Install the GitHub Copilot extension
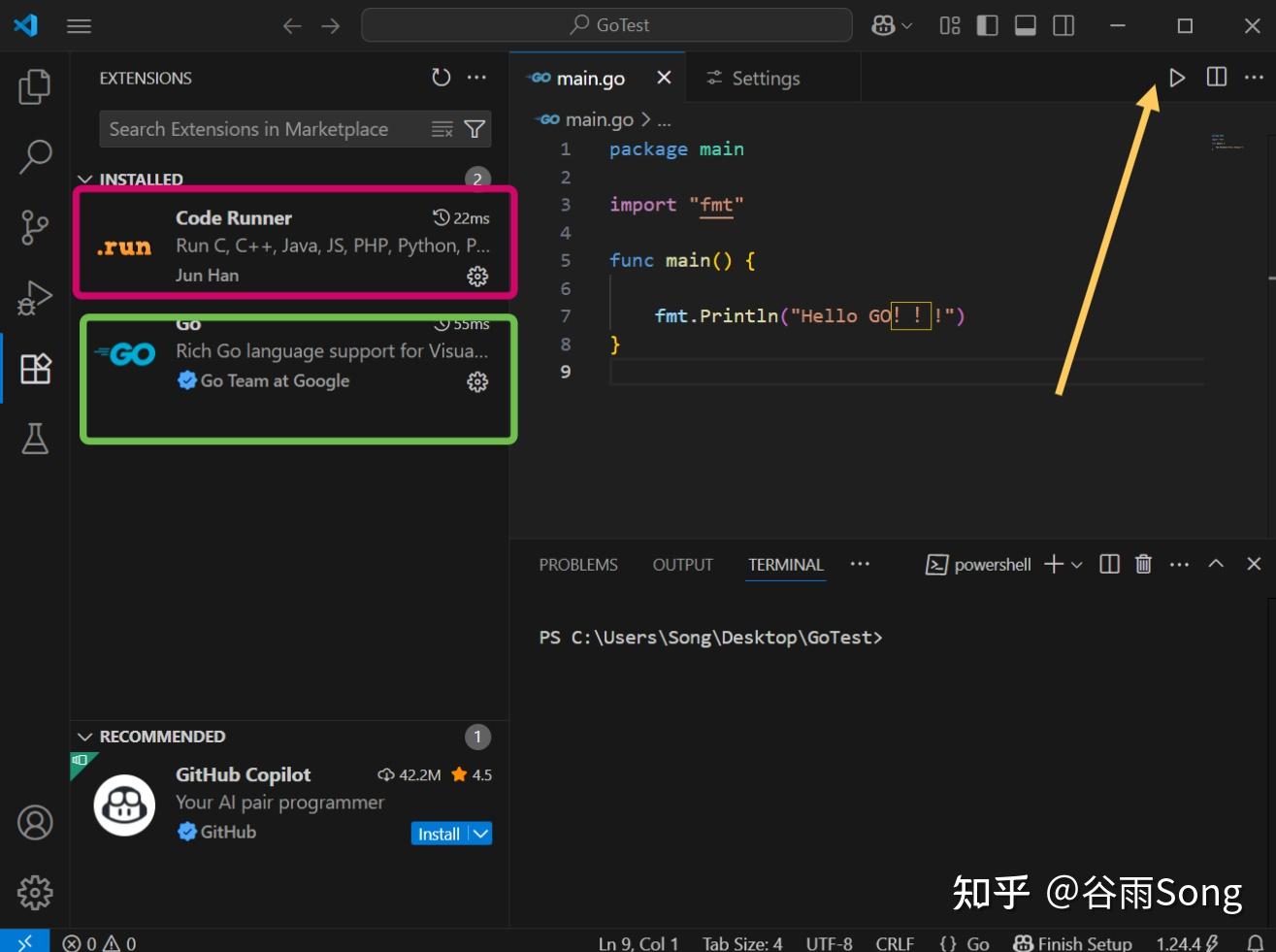The width and height of the screenshot is (1276, 952). (439, 833)
